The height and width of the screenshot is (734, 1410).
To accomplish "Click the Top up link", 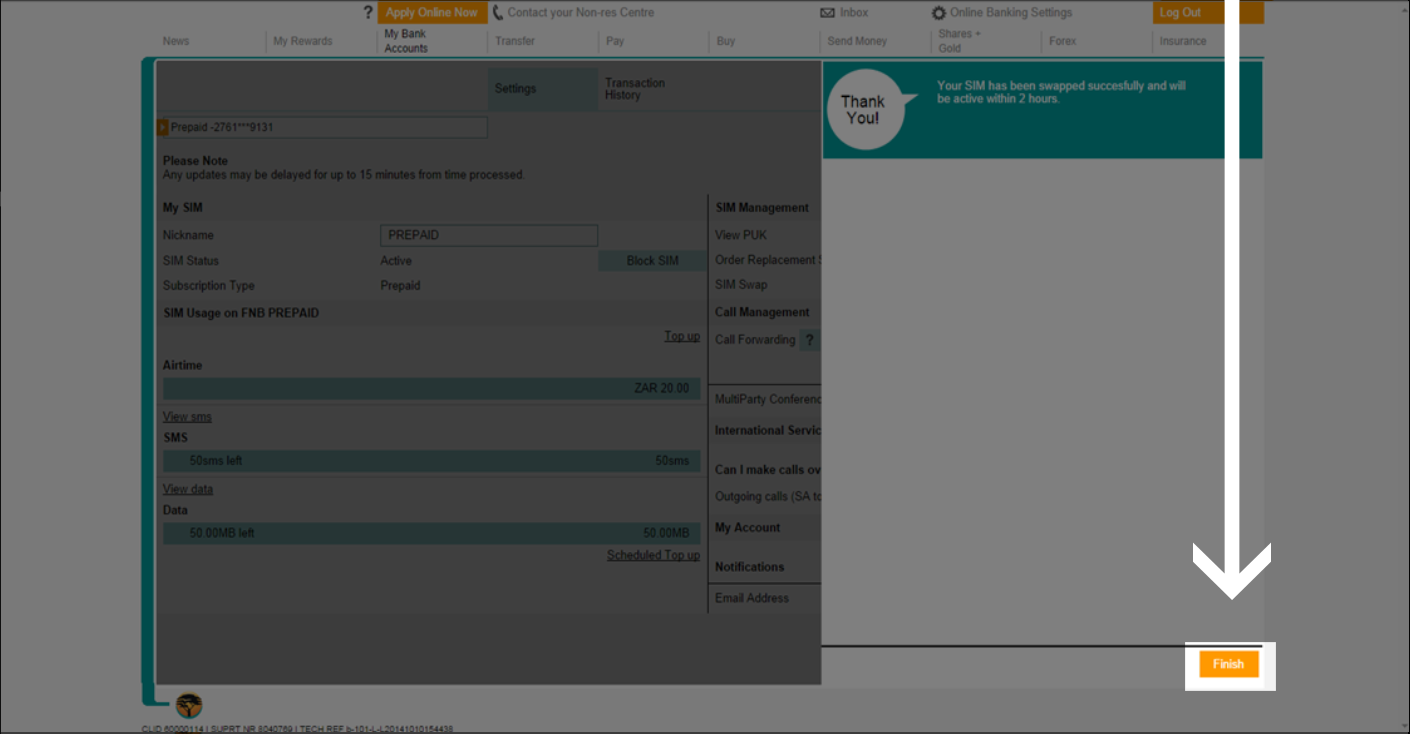I will tap(682, 336).
